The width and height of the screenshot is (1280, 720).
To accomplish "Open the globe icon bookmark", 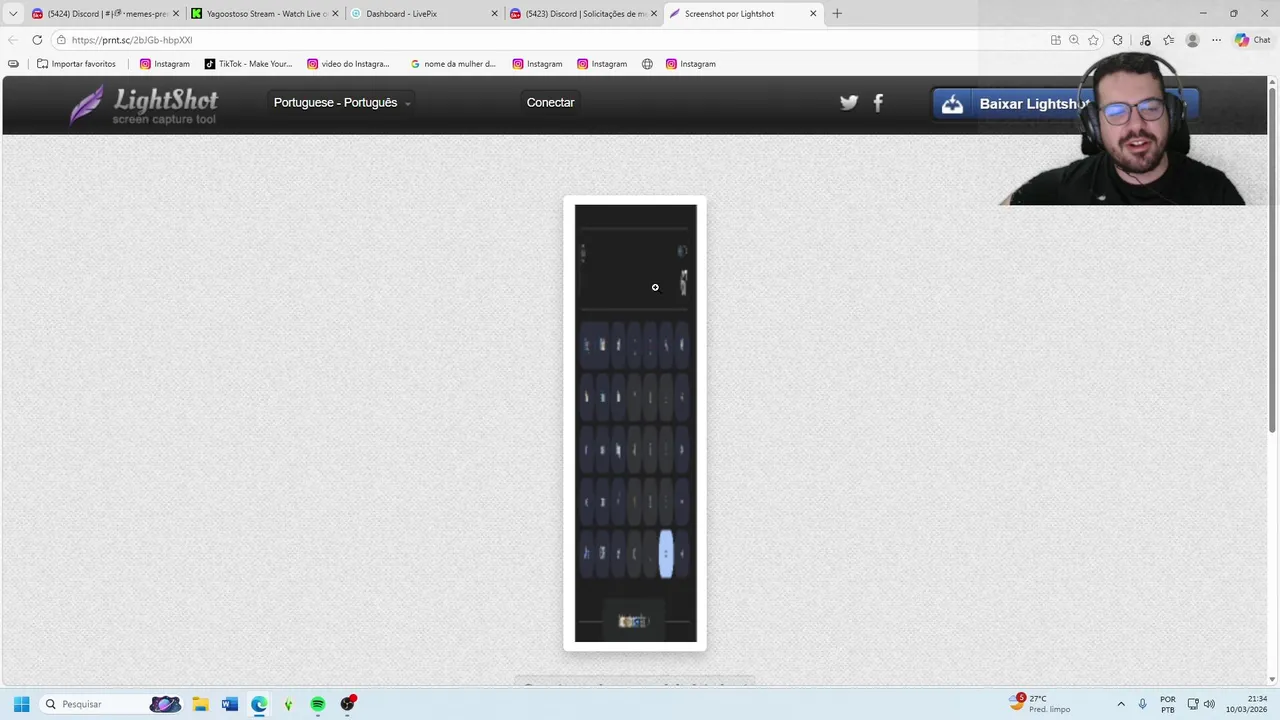I will [647, 64].
